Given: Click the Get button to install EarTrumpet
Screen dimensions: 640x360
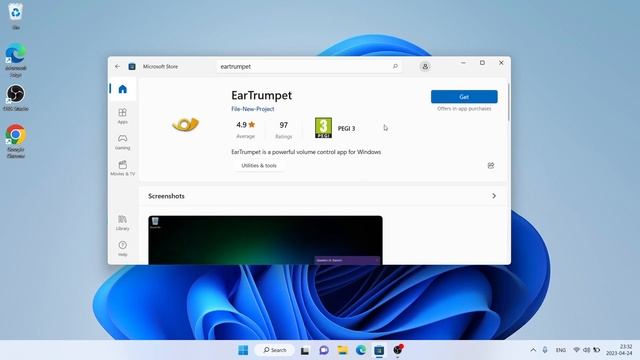Looking at the screenshot, I should pyautogui.click(x=464, y=97).
